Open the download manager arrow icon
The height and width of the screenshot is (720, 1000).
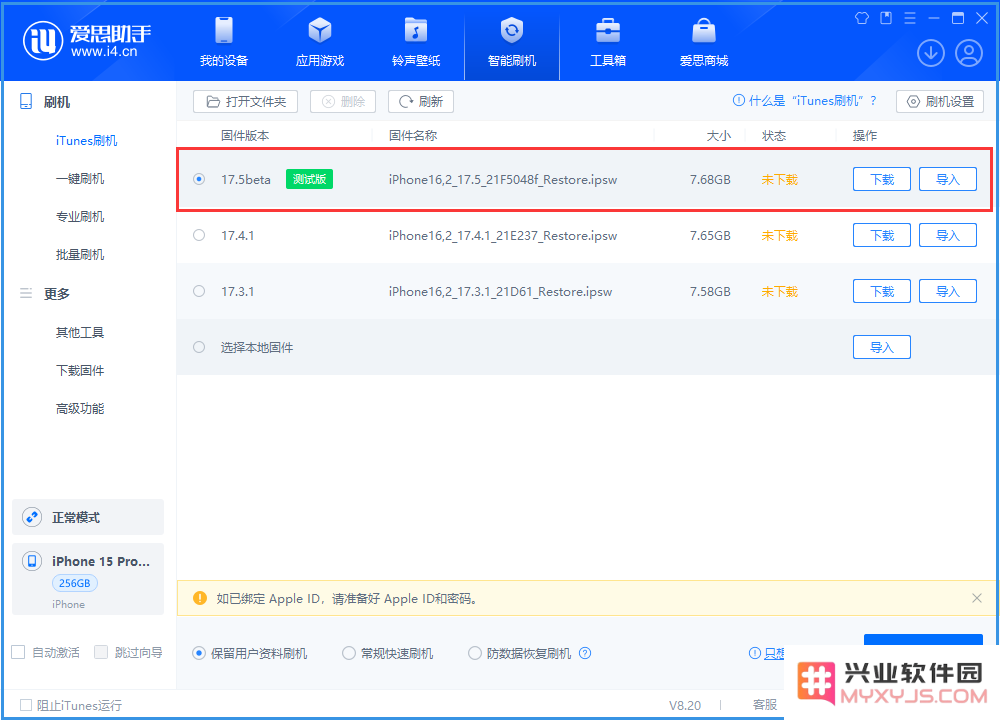(930, 53)
